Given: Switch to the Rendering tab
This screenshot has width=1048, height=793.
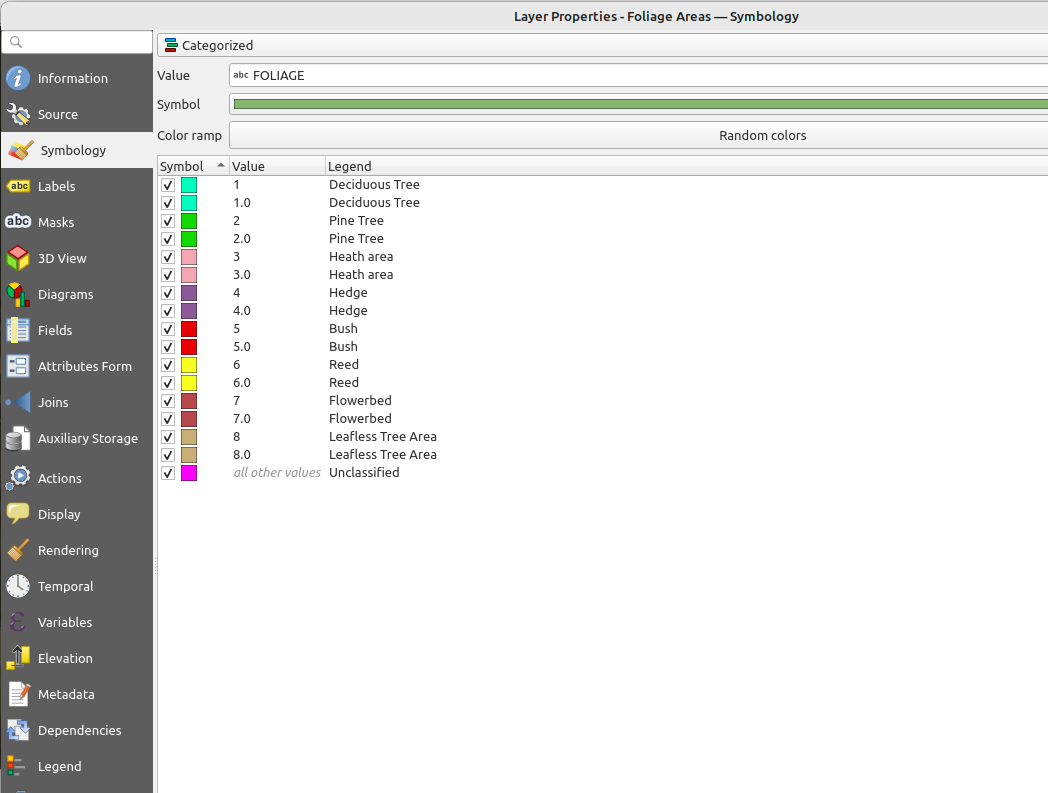Looking at the screenshot, I should [68, 550].
